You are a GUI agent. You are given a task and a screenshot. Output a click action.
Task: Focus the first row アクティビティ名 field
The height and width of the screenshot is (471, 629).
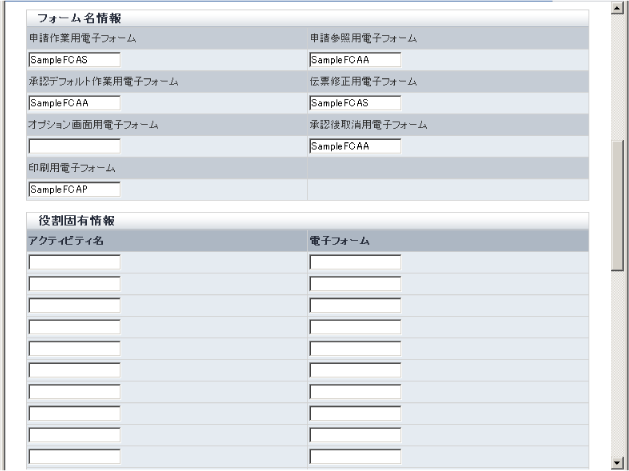(74, 262)
